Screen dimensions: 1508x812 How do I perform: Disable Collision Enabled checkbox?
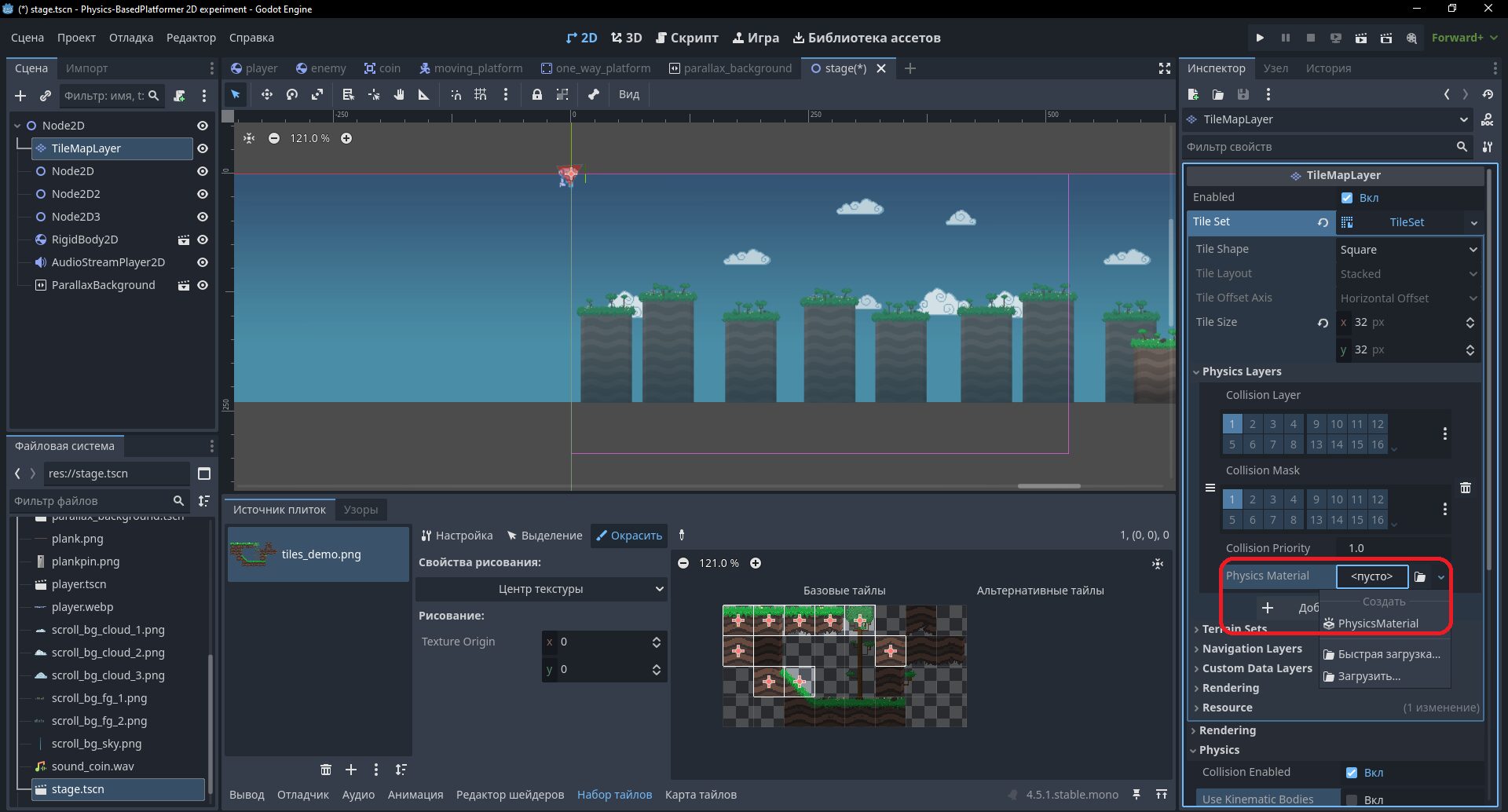(x=1352, y=773)
